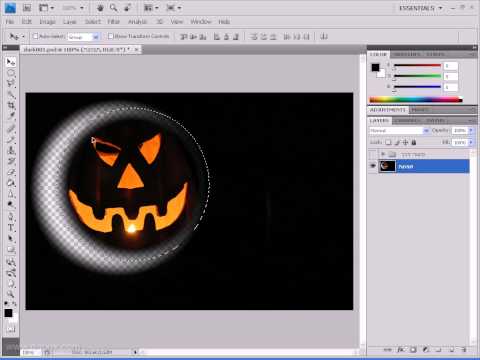Viewport: 480px width, 360px height.
Task: Switch to the Color panel tab
Action: 379,54
